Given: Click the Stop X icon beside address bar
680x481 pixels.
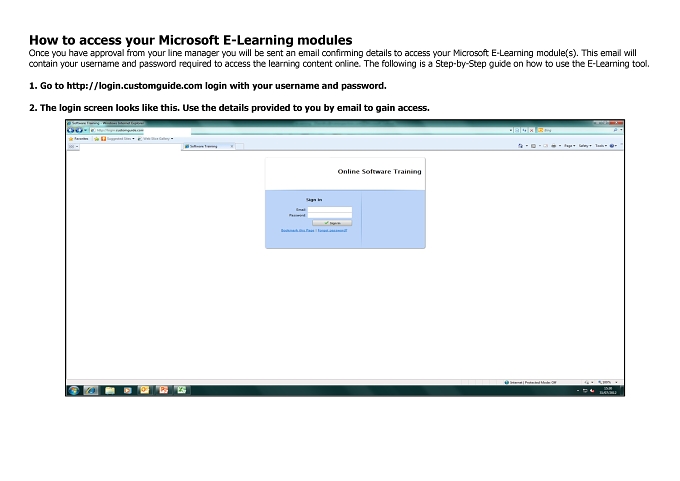Looking at the screenshot, I should tap(532, 130).
